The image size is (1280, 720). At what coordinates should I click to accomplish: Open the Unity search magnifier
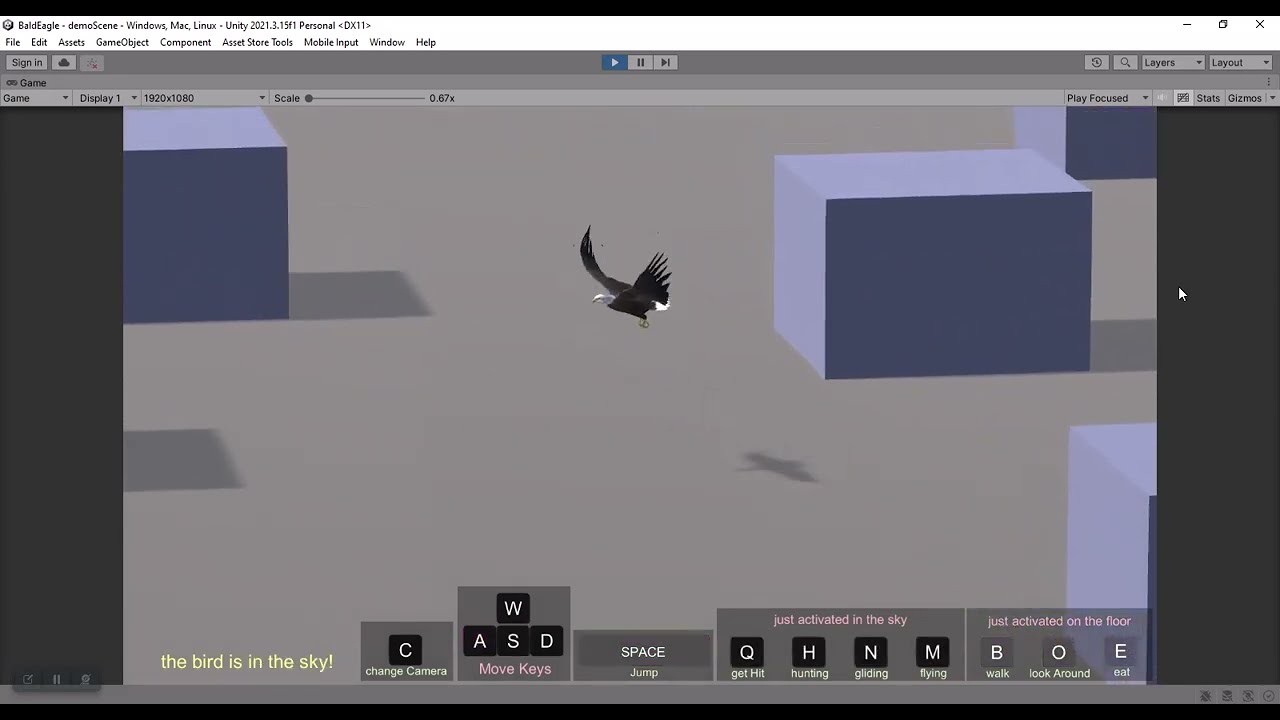coord(1125,62)
